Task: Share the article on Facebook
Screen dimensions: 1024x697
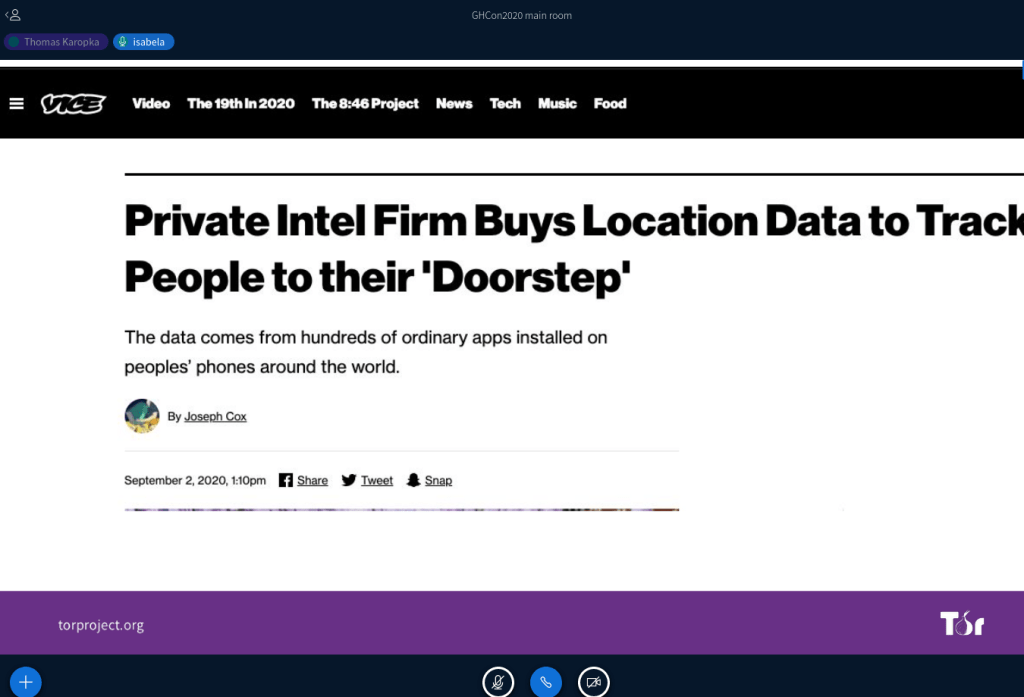Action: [x=303, y=481]
